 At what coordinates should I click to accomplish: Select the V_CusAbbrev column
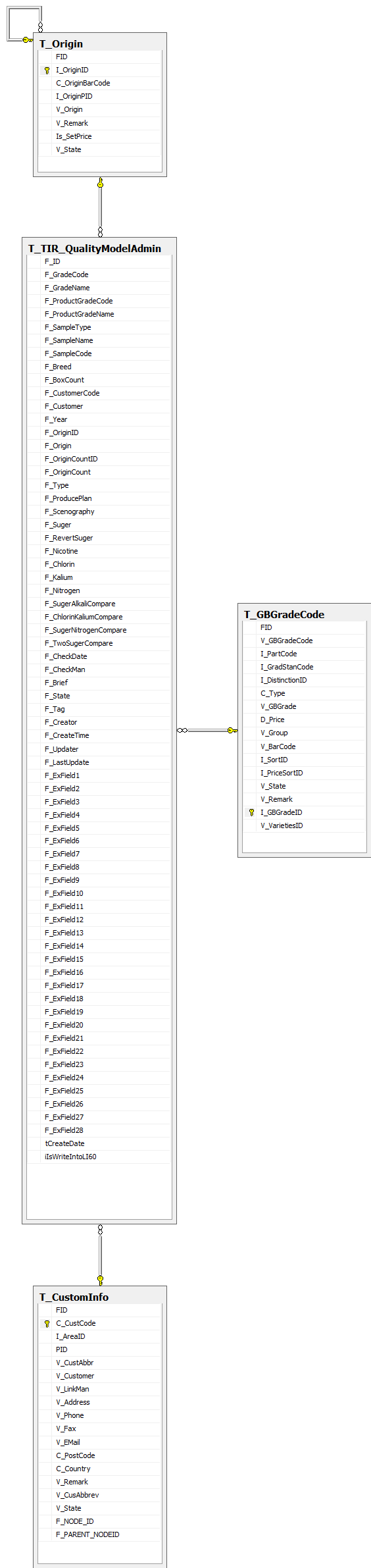point(99,1496)
